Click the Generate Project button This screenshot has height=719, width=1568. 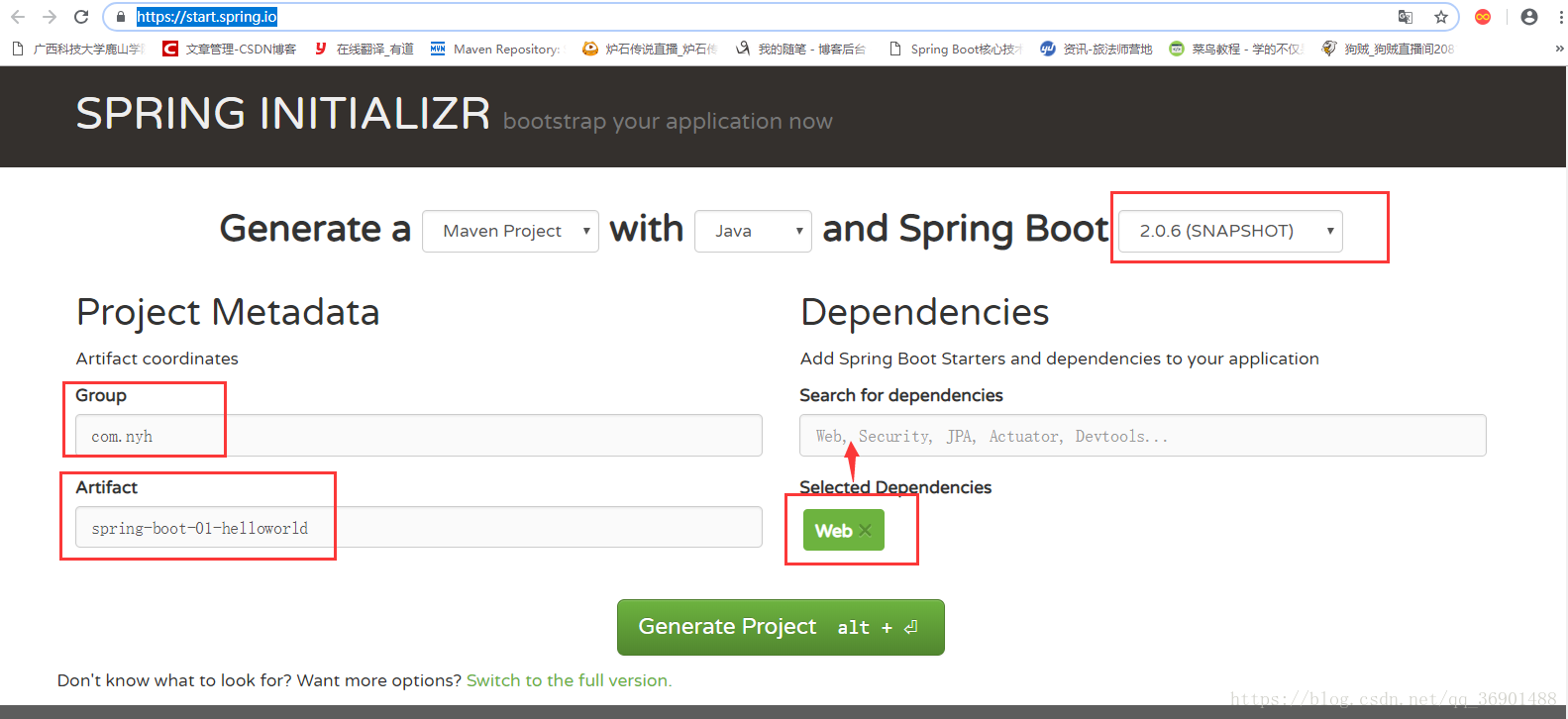[x=781, y=627]
